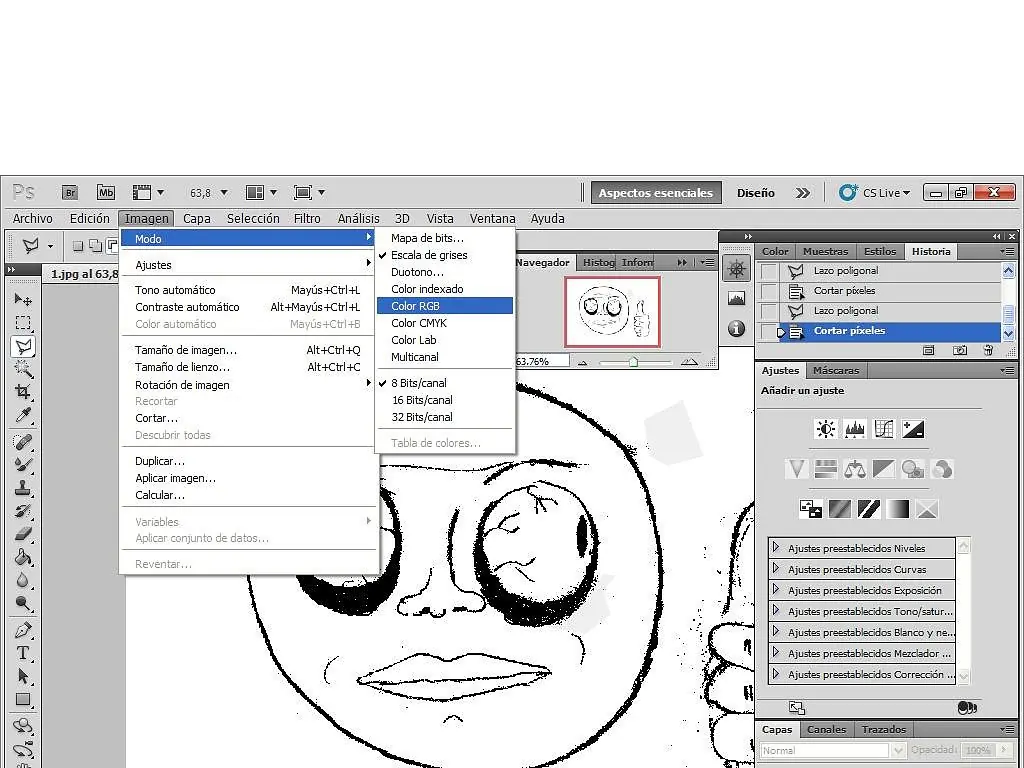Set history brush source for highlighted Cortar píxeles

coord(769,331)
